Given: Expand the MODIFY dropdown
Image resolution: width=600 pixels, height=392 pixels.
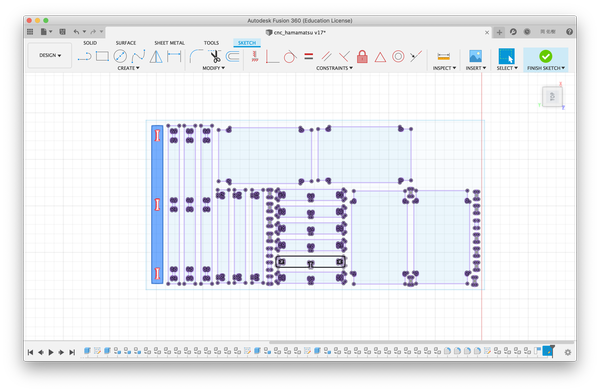Looking at the screenshot, I should click(214, 68).
